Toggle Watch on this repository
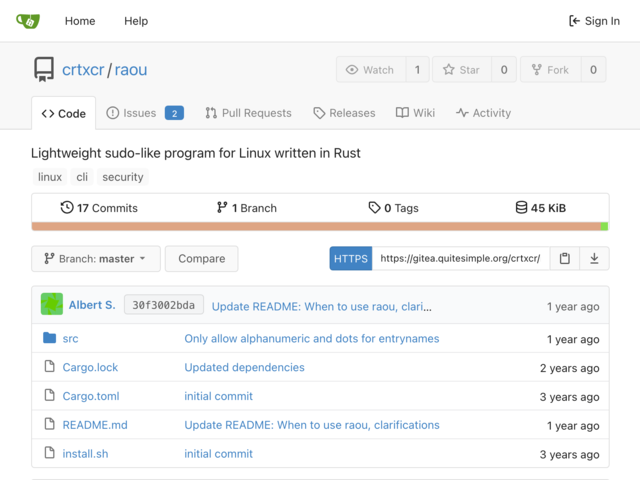This screenshot has width=640, height=480. point(371,70)
